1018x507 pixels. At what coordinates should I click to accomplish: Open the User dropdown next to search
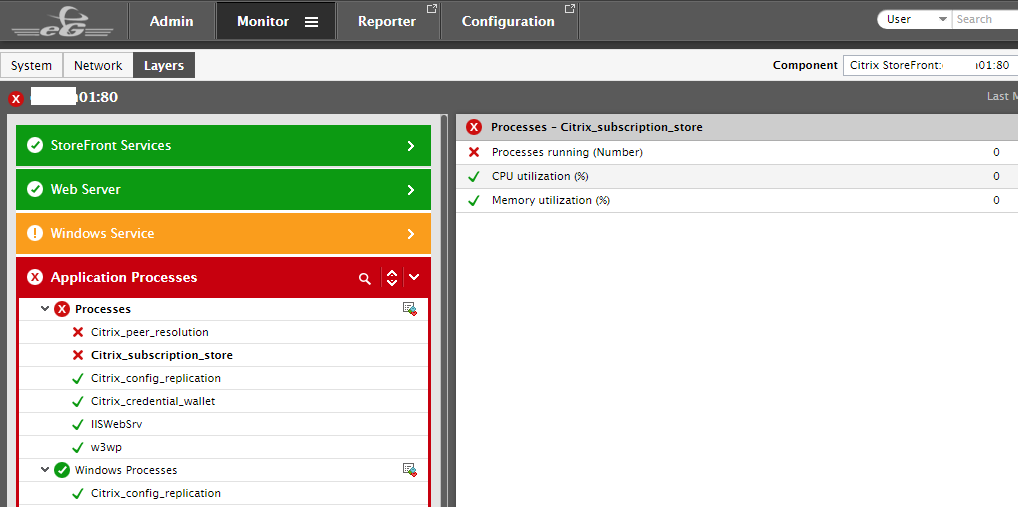click(916, 19)
